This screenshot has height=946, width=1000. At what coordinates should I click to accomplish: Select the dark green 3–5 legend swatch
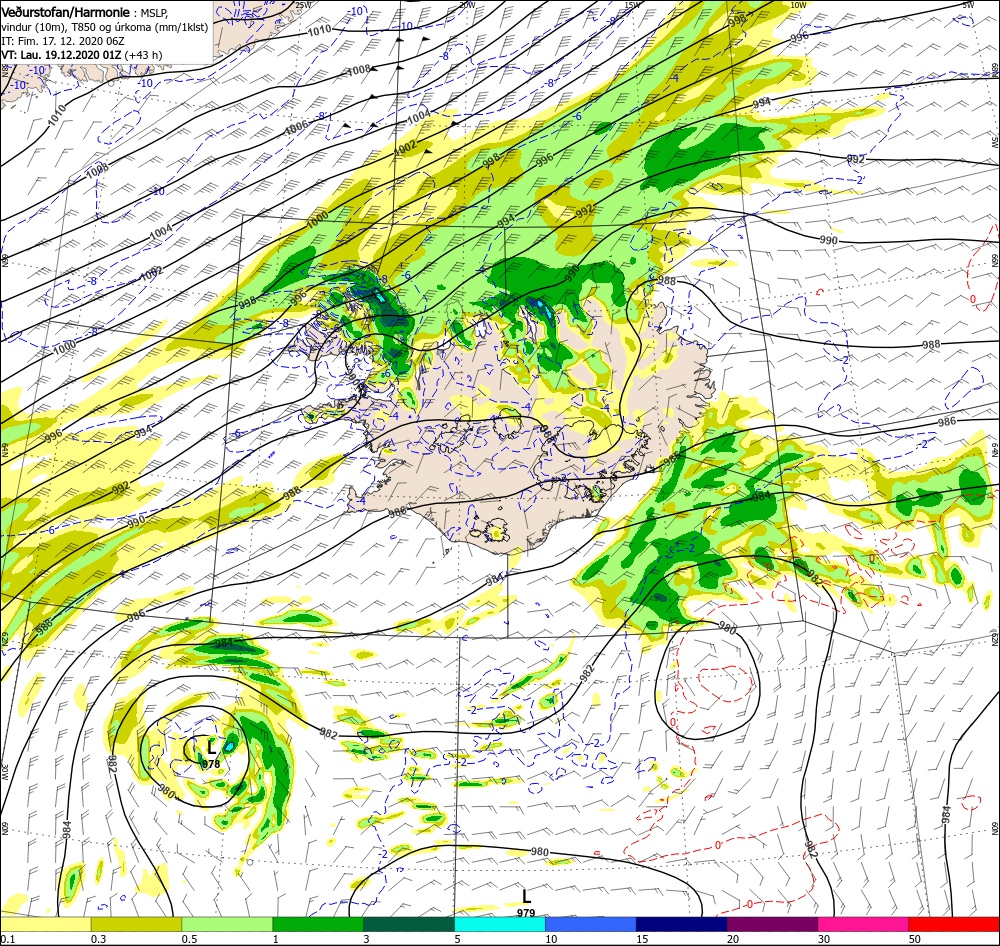point(409,924)
